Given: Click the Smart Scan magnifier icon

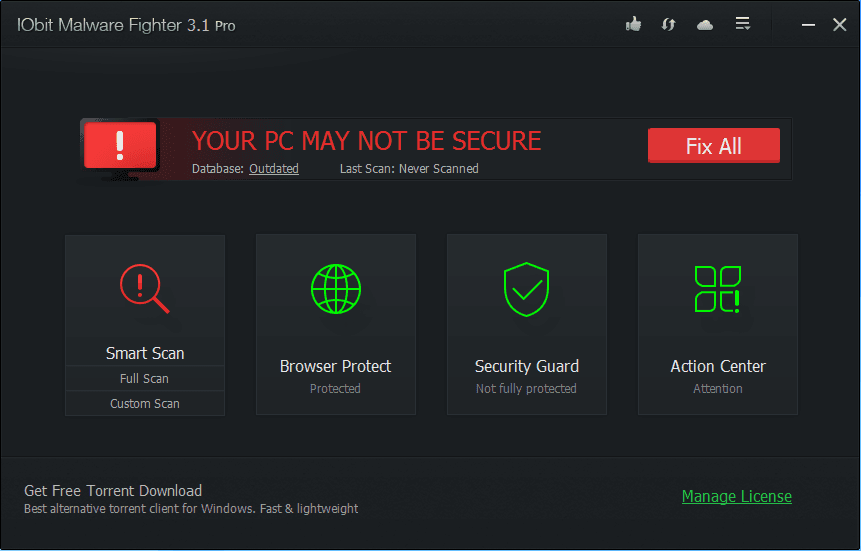Looking at the screenshot, I should (144, 288).
